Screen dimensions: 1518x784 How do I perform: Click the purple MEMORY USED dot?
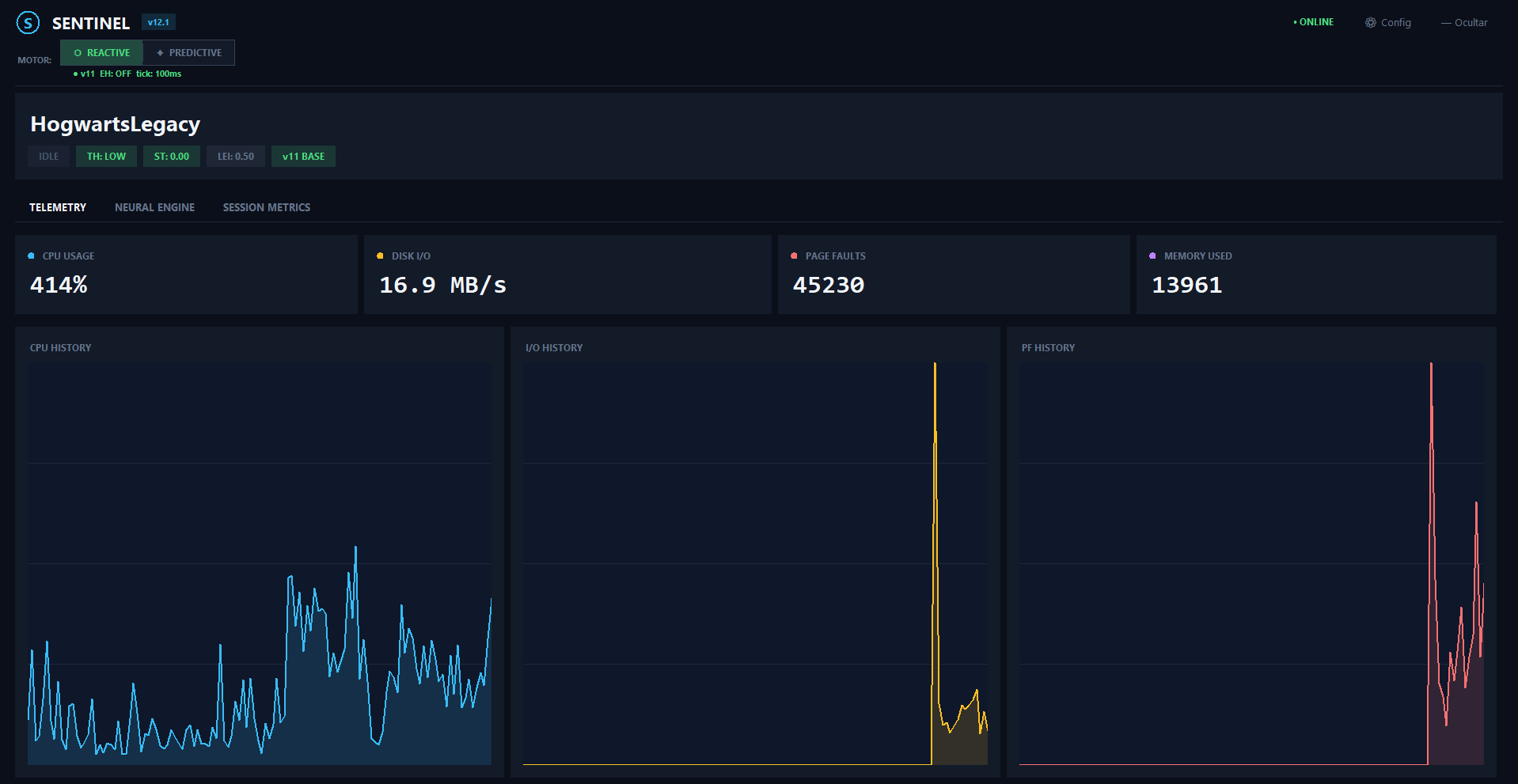click(1152, 256)
